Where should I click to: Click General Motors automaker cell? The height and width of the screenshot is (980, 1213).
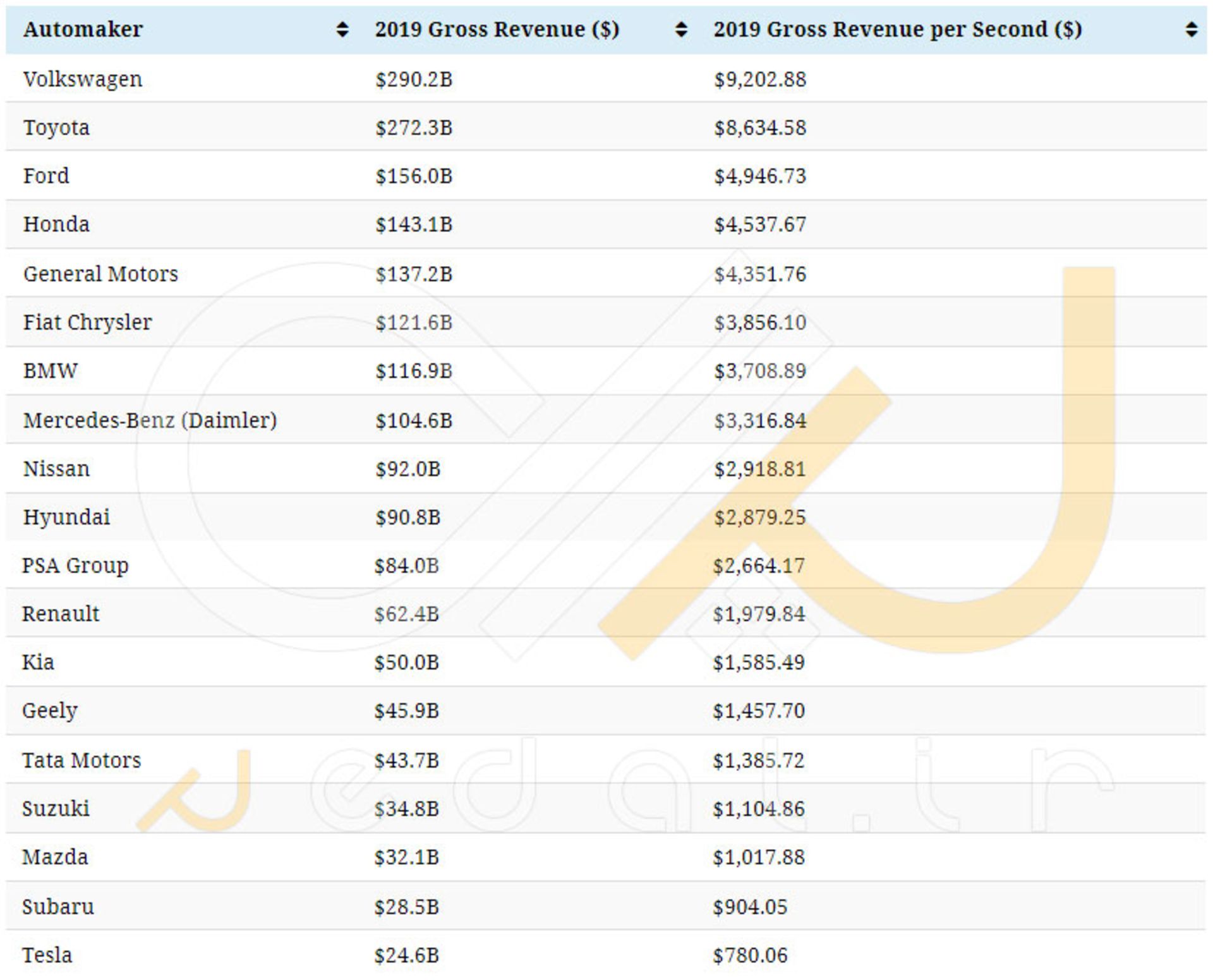100,274
